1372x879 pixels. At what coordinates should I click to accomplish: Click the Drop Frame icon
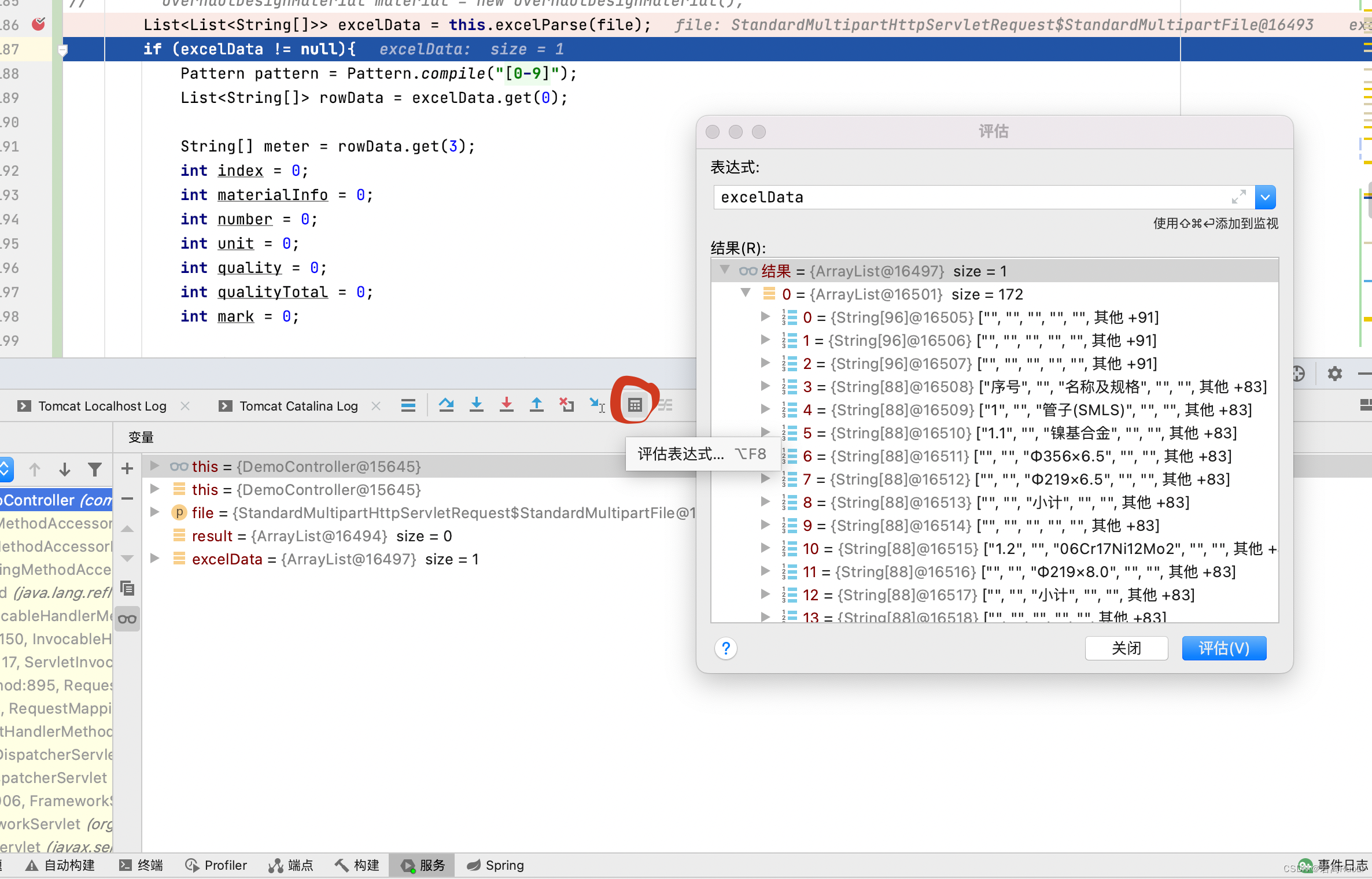click(566, 405)
